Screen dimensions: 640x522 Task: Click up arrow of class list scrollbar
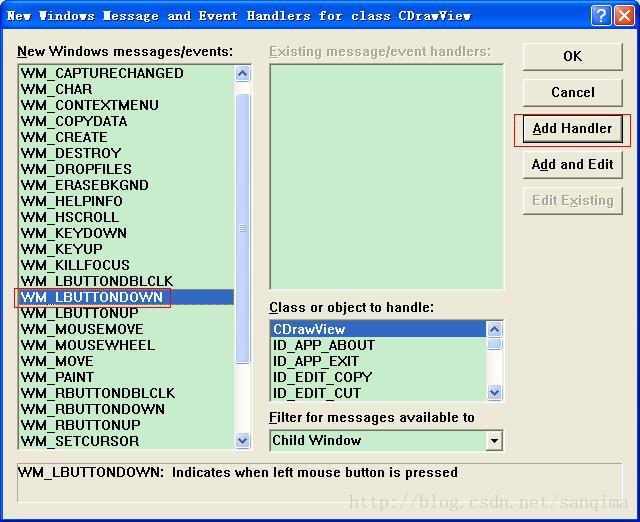pyautogui.click(x=494, y=329)
